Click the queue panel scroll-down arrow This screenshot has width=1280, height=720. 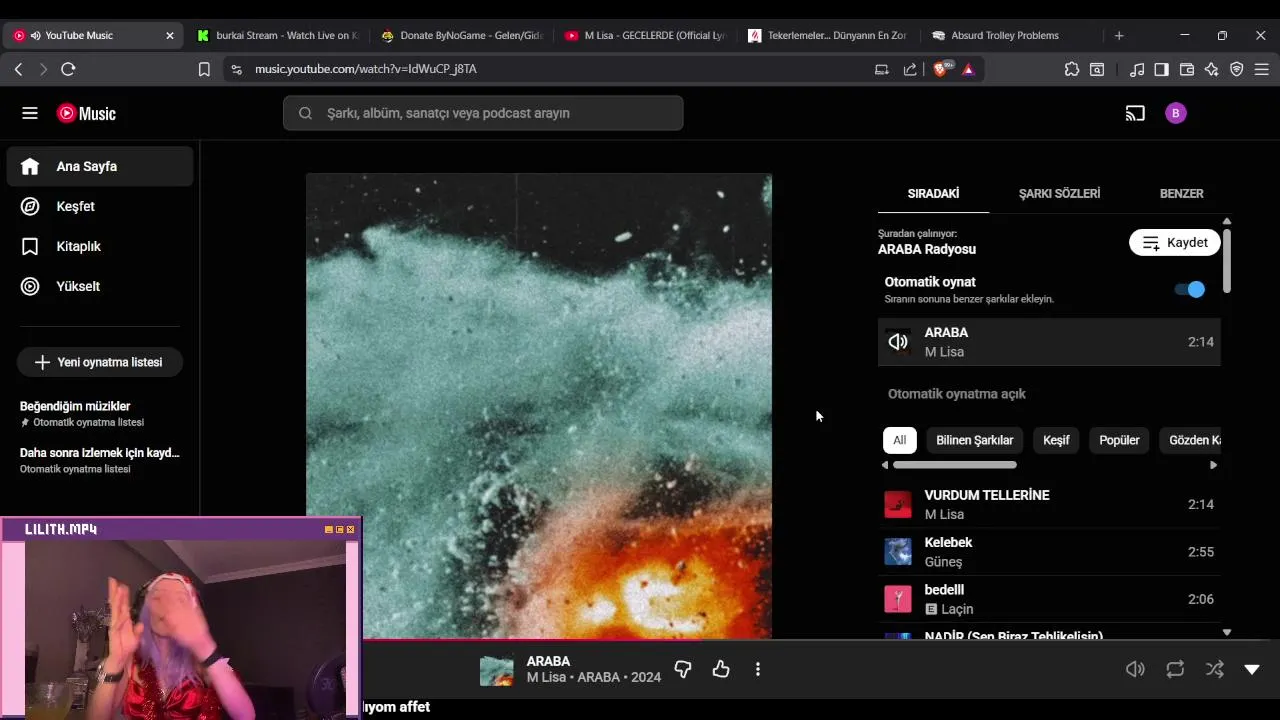coord(1227,632)
